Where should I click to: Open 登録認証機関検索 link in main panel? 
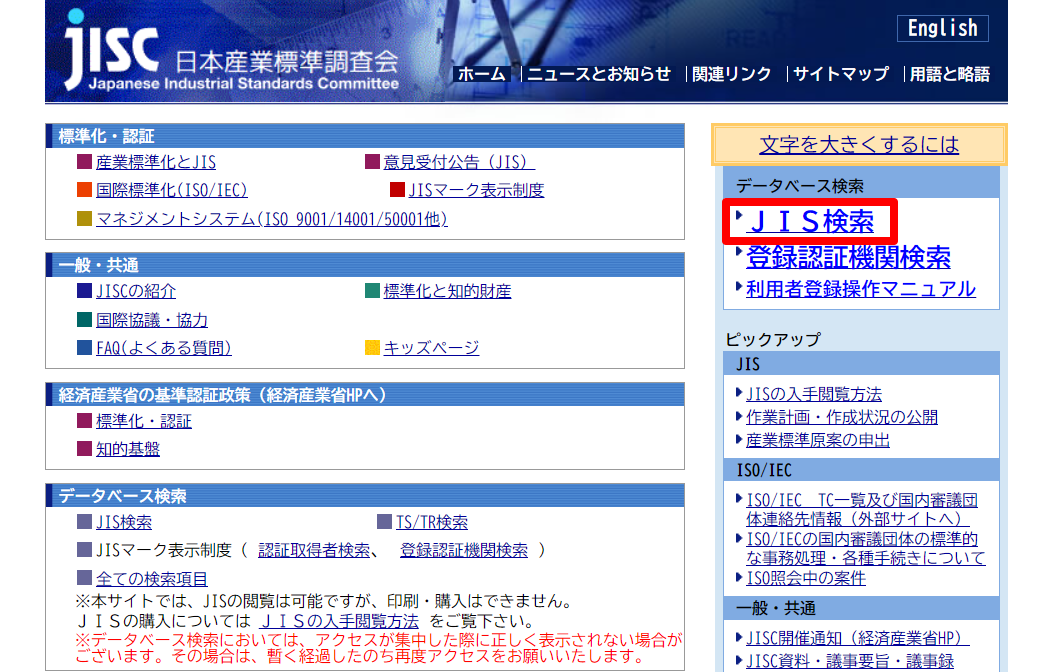point(464,550)
